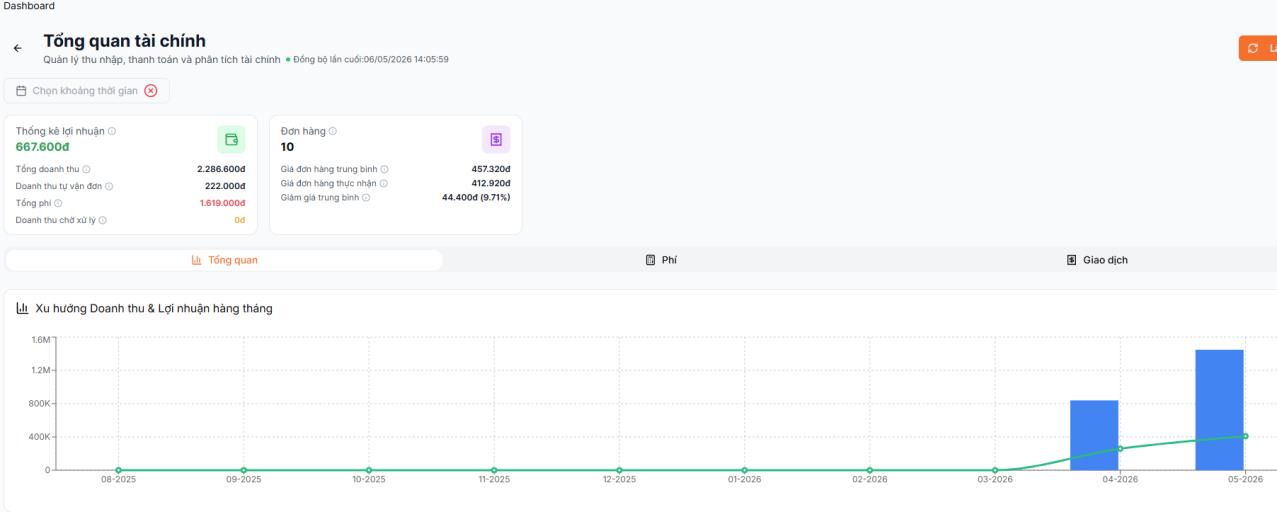The image size is (1277, 512).
Task: Click the 05-2026 blue revenue bar
Action: tap(1219, 410)
